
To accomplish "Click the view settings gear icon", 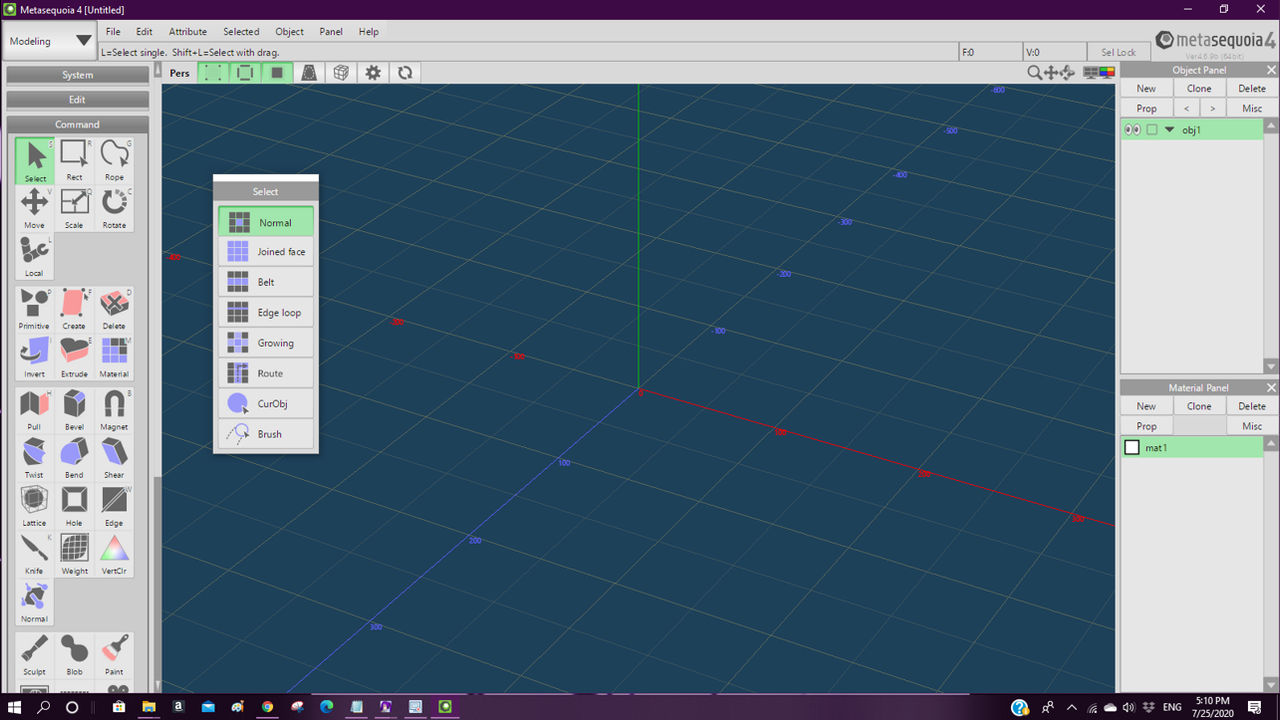I will click(x=373, y=72).
